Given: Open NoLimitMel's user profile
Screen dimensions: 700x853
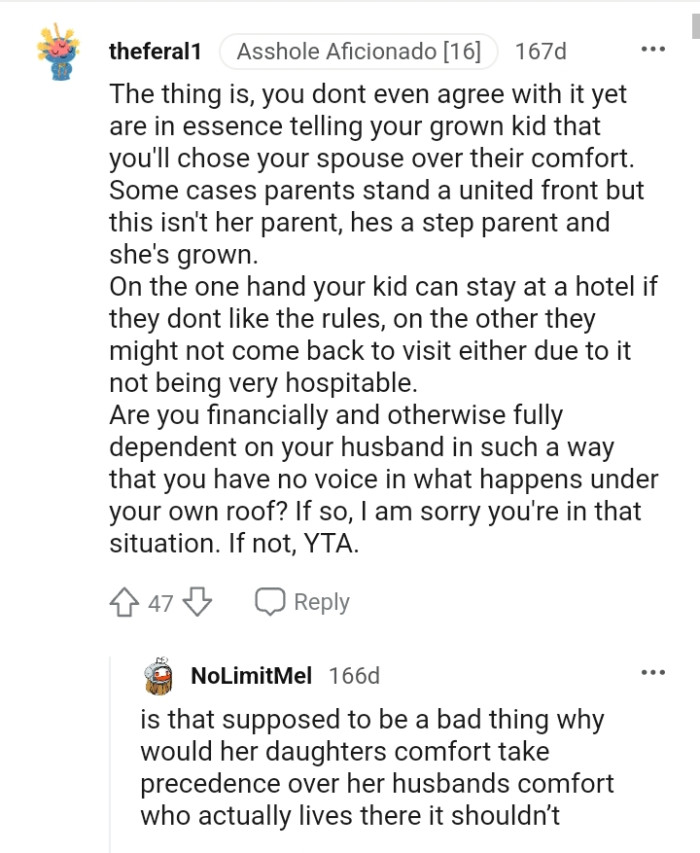Looking at the screenshot, I should click(x=251, y=675).
